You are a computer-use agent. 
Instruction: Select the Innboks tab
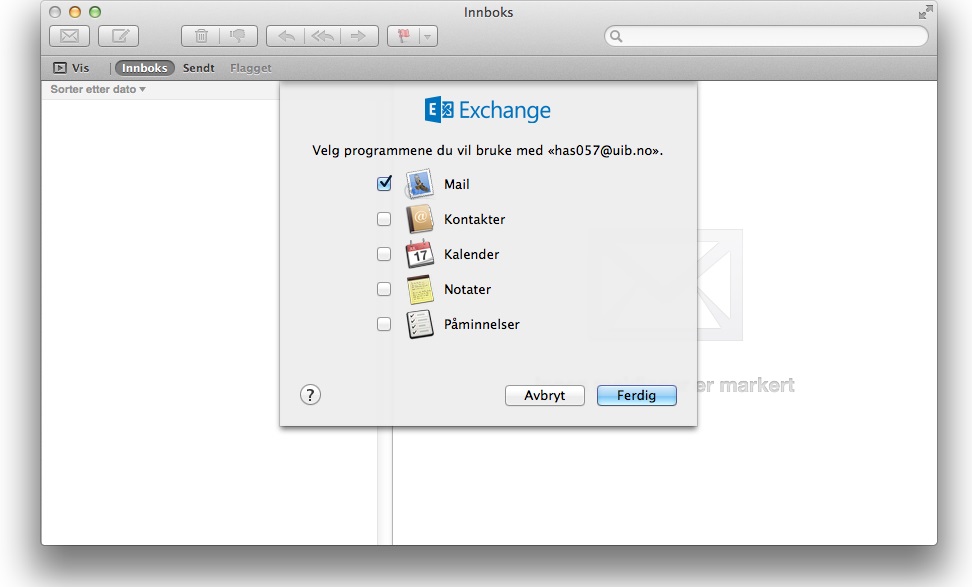145,68
